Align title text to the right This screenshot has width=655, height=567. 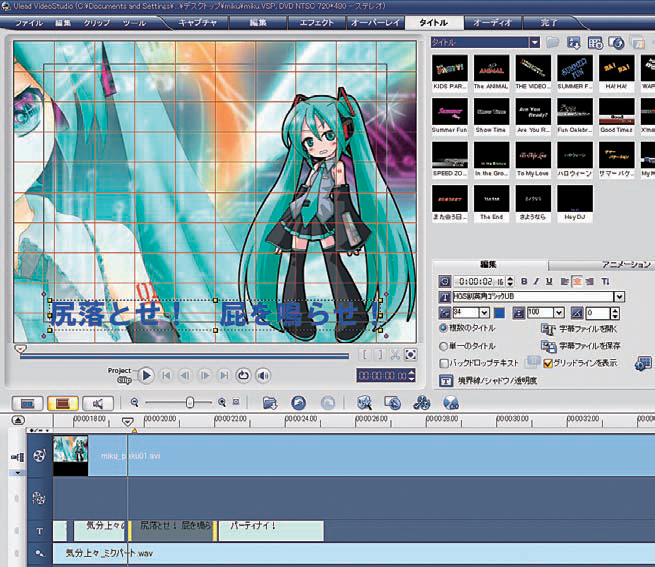point(589,282)
